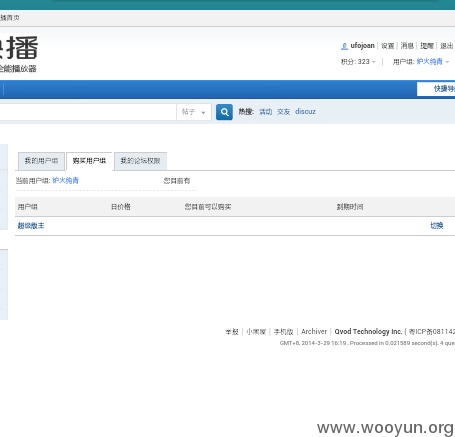455x437 pixels.
Task: Open the discuz hot search link
Action: [x=305, y=112]
